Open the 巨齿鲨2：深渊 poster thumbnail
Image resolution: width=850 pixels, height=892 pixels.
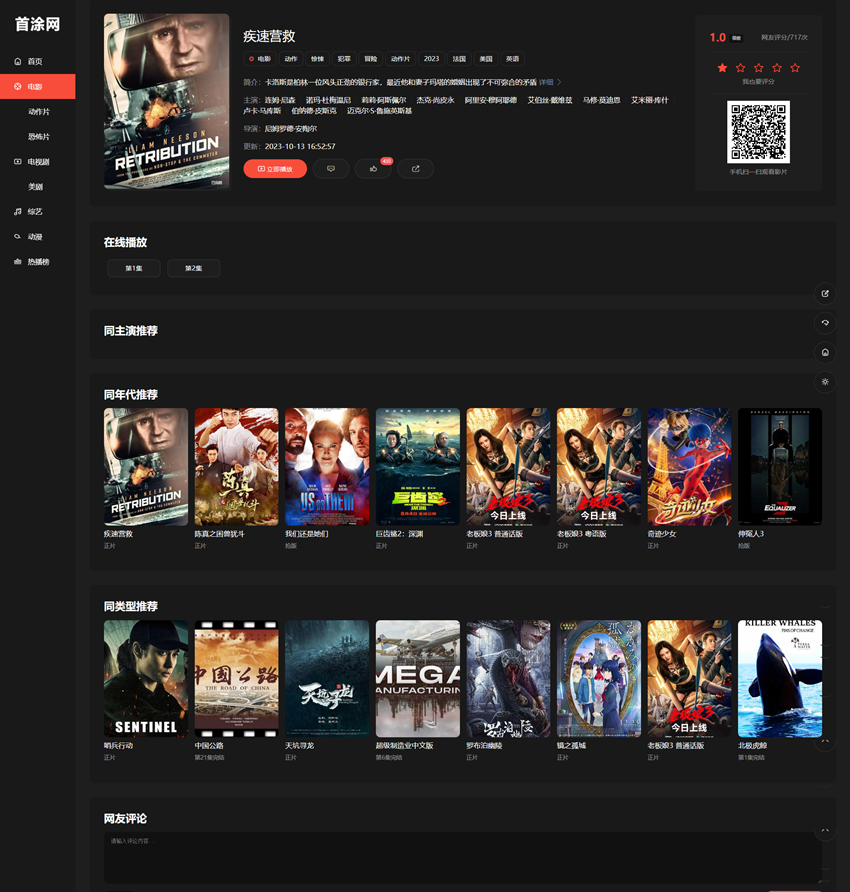(x=417, y=466)
